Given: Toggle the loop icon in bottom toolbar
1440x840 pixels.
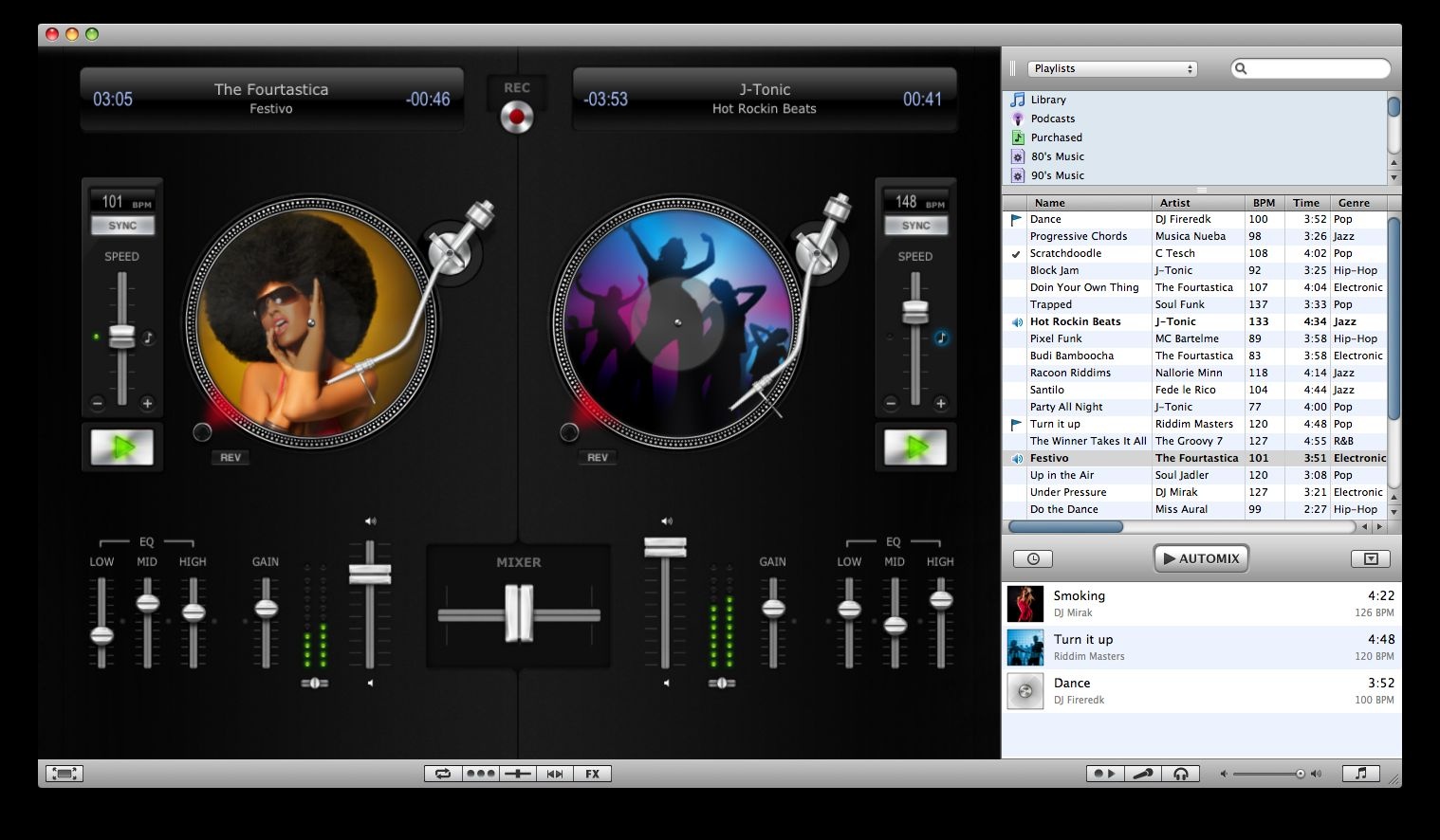Looking at the screenshot, I should point(443,774).
